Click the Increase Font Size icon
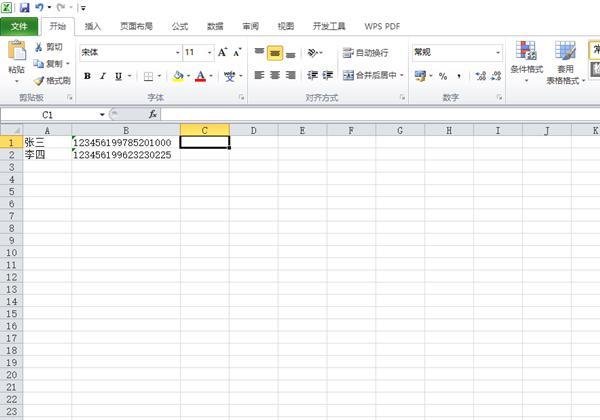The width and height of the screenshot is (600, 420). (x=222, y=52)
